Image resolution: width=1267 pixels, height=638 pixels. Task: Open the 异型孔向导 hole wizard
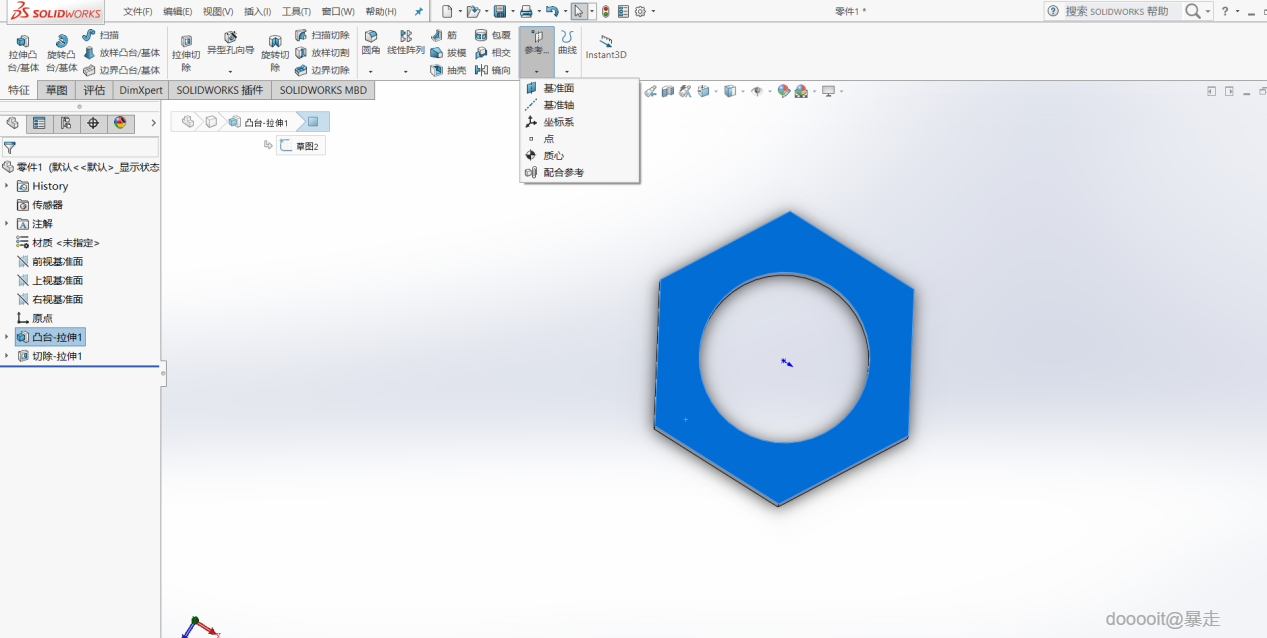pyautogui.click(x=230, y=44)
